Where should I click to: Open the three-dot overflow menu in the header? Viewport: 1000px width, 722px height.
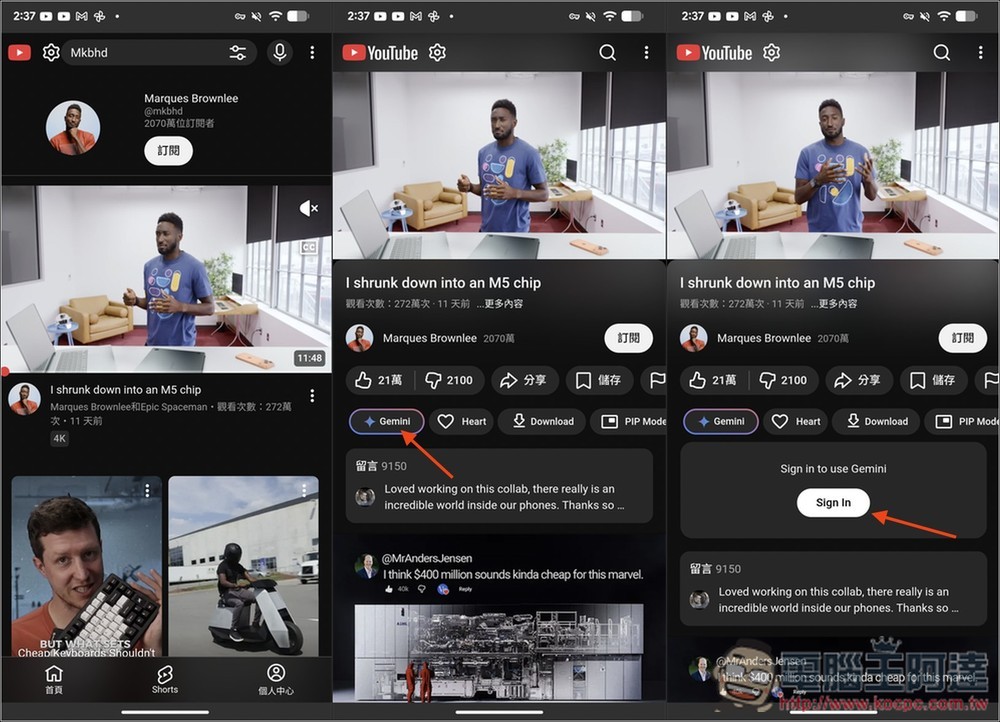(x=647, y=52)
